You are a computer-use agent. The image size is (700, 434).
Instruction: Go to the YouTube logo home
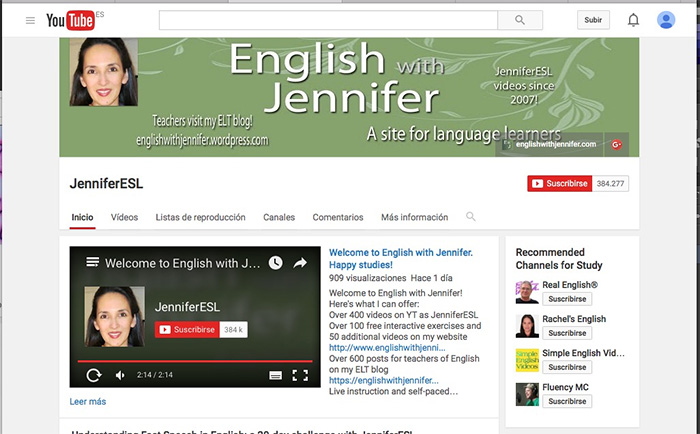pyautogui.click(x=71, y=20)
